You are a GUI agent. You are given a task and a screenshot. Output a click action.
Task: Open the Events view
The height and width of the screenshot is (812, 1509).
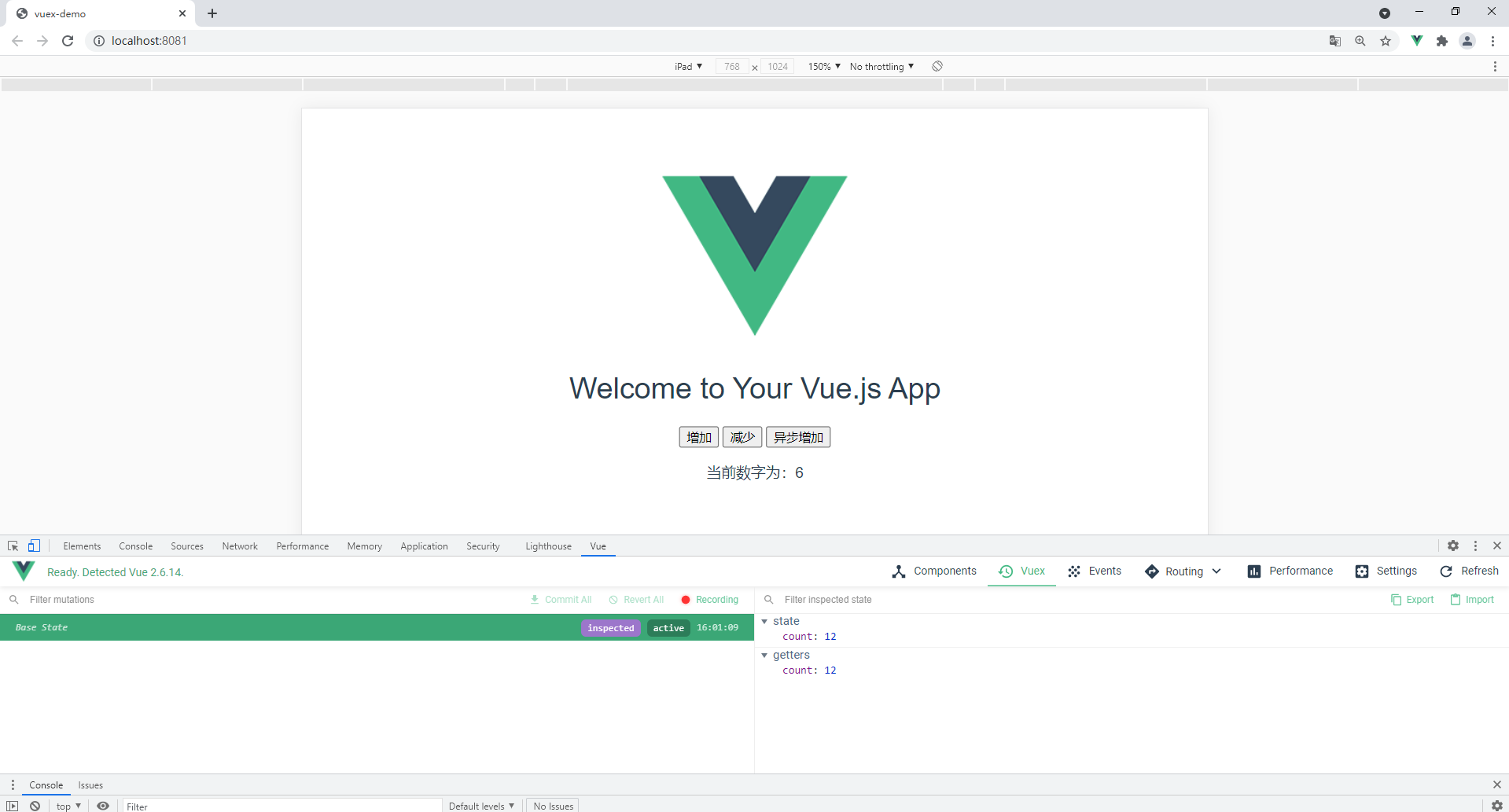click(1095, 571)
